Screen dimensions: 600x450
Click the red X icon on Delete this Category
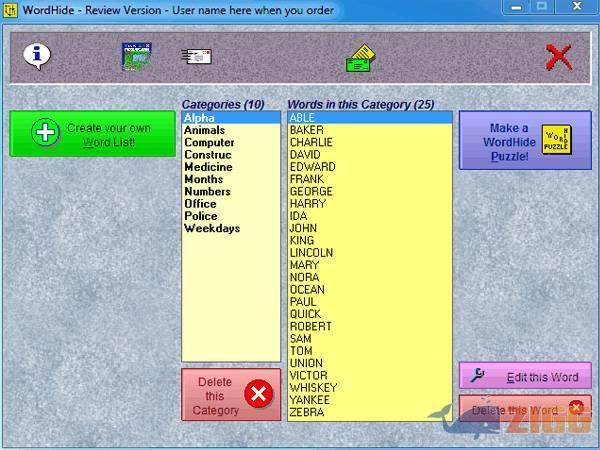[x=258, y=394]
